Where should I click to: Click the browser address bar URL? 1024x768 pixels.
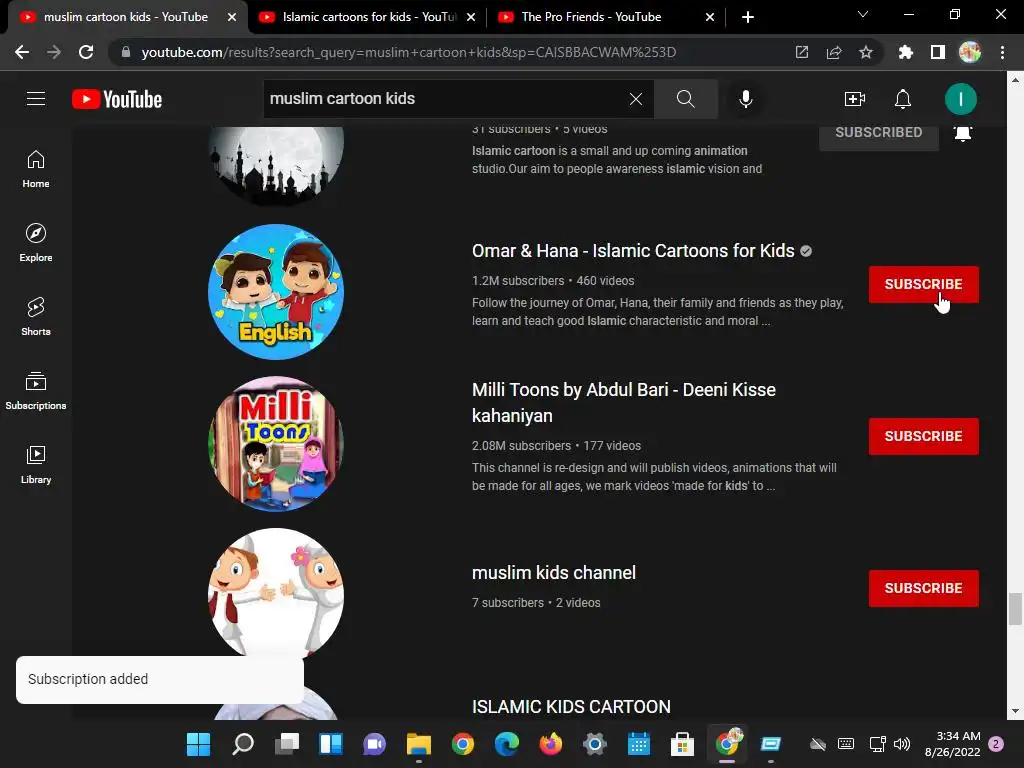[408, 52]
